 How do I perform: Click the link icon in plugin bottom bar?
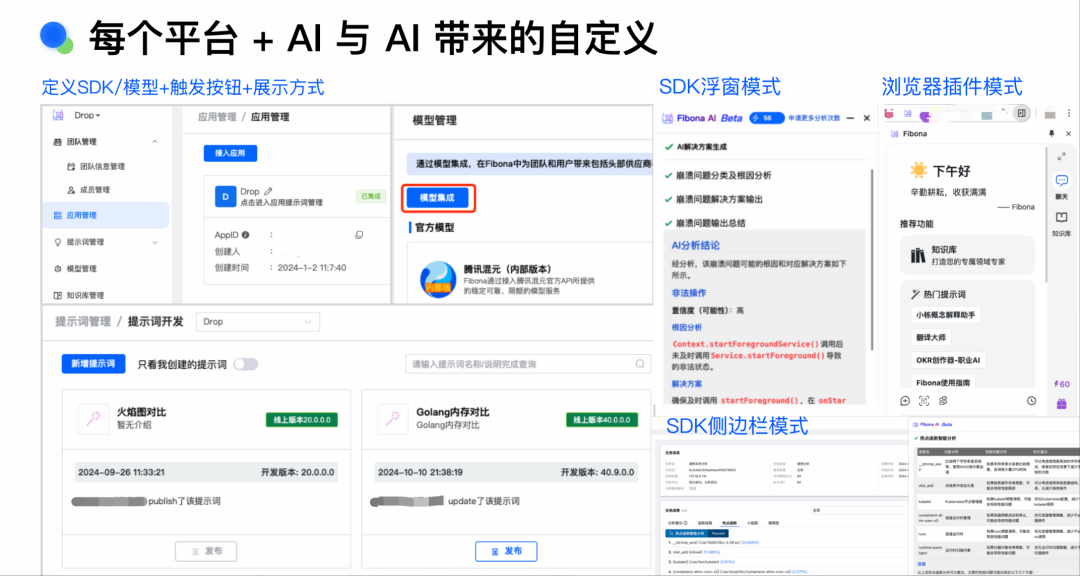(x=943, y=400)
